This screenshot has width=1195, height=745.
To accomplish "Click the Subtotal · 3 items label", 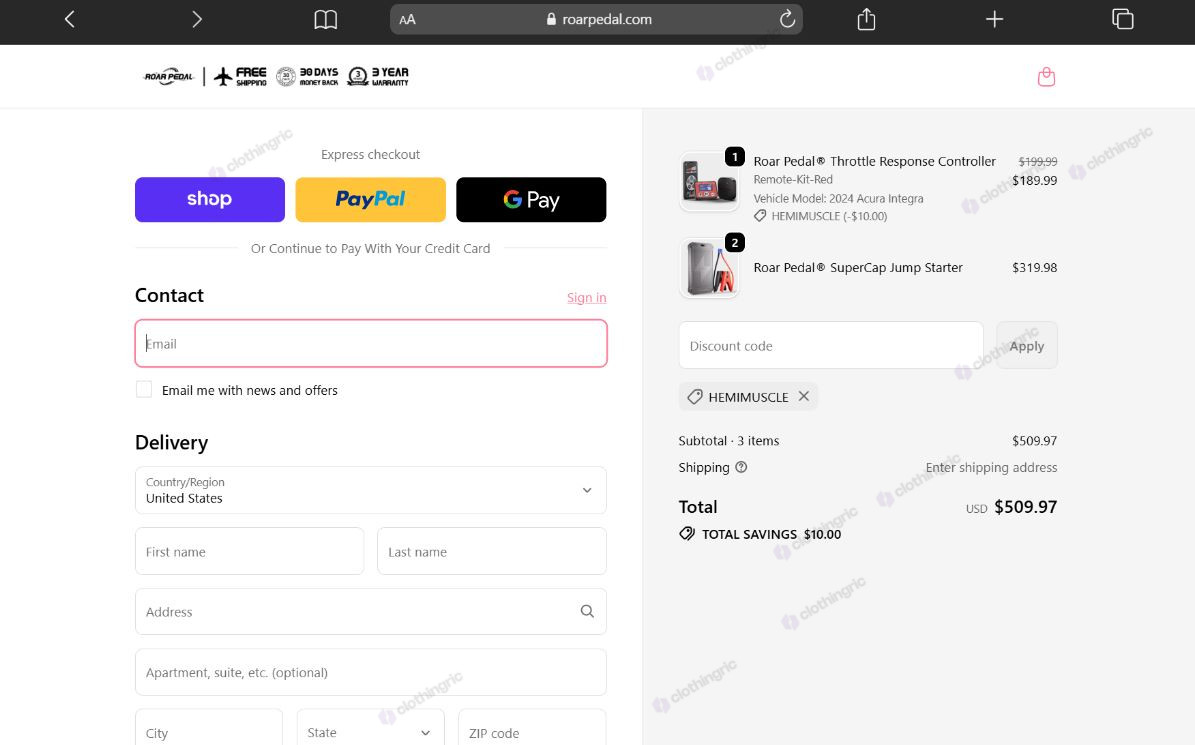I will coord(729,441).
